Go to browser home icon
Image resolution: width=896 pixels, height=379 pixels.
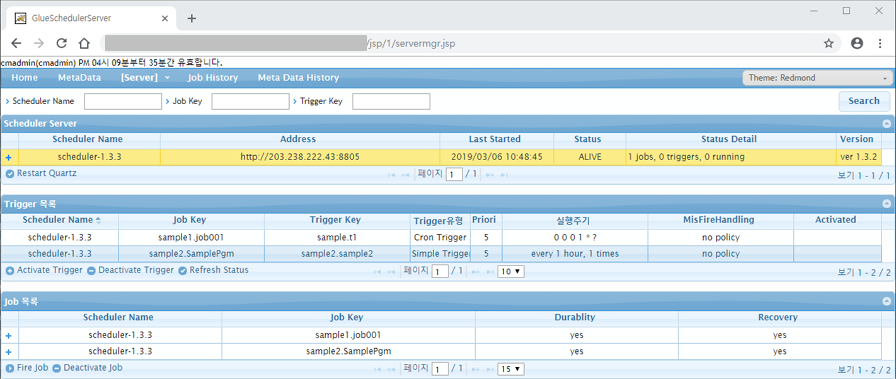tap(84, 43)
